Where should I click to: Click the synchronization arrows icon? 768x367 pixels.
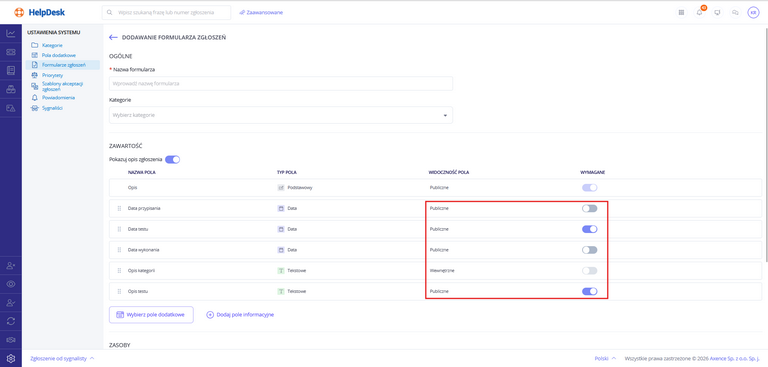pyautogui.click(x=11, y=321)
